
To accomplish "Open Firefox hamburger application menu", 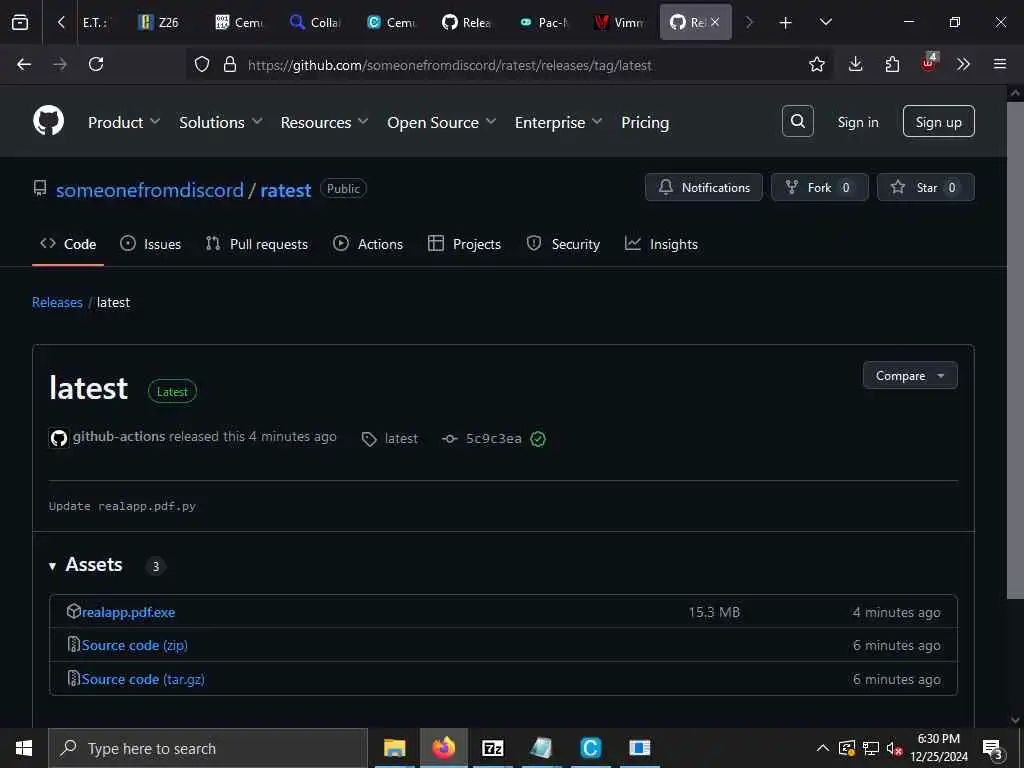I will (x=1000, y=64).
